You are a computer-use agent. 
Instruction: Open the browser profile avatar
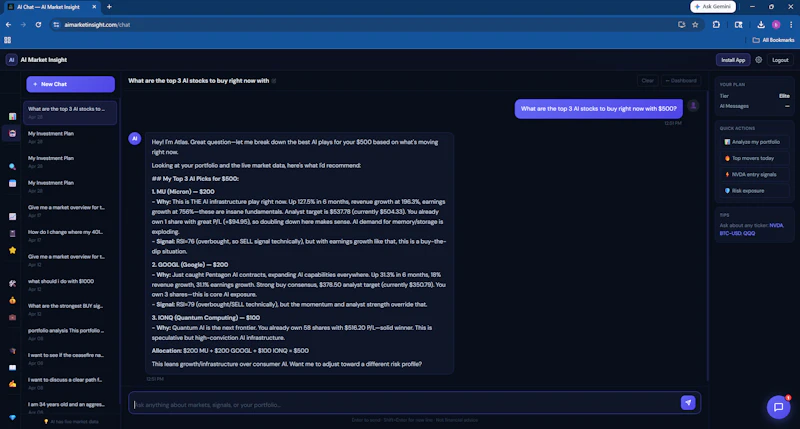pos(776,24)
